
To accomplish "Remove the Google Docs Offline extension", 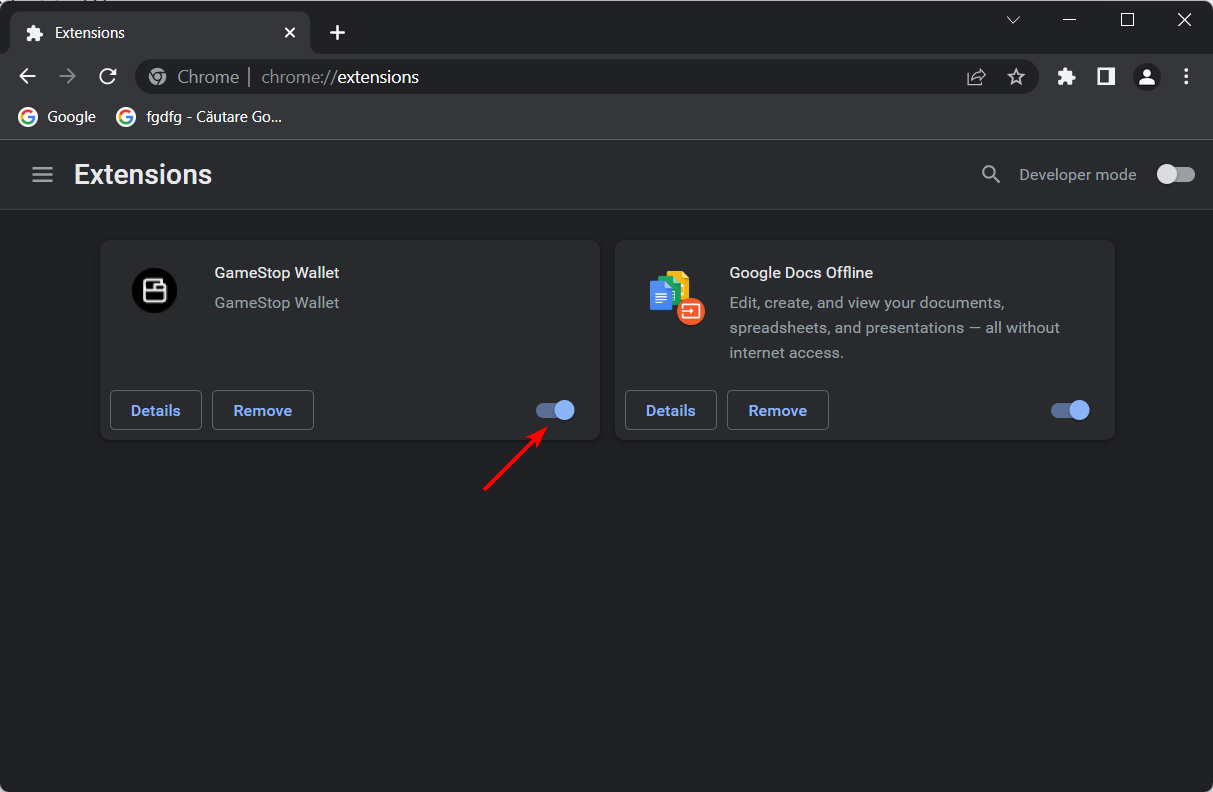I will (777, 410).
